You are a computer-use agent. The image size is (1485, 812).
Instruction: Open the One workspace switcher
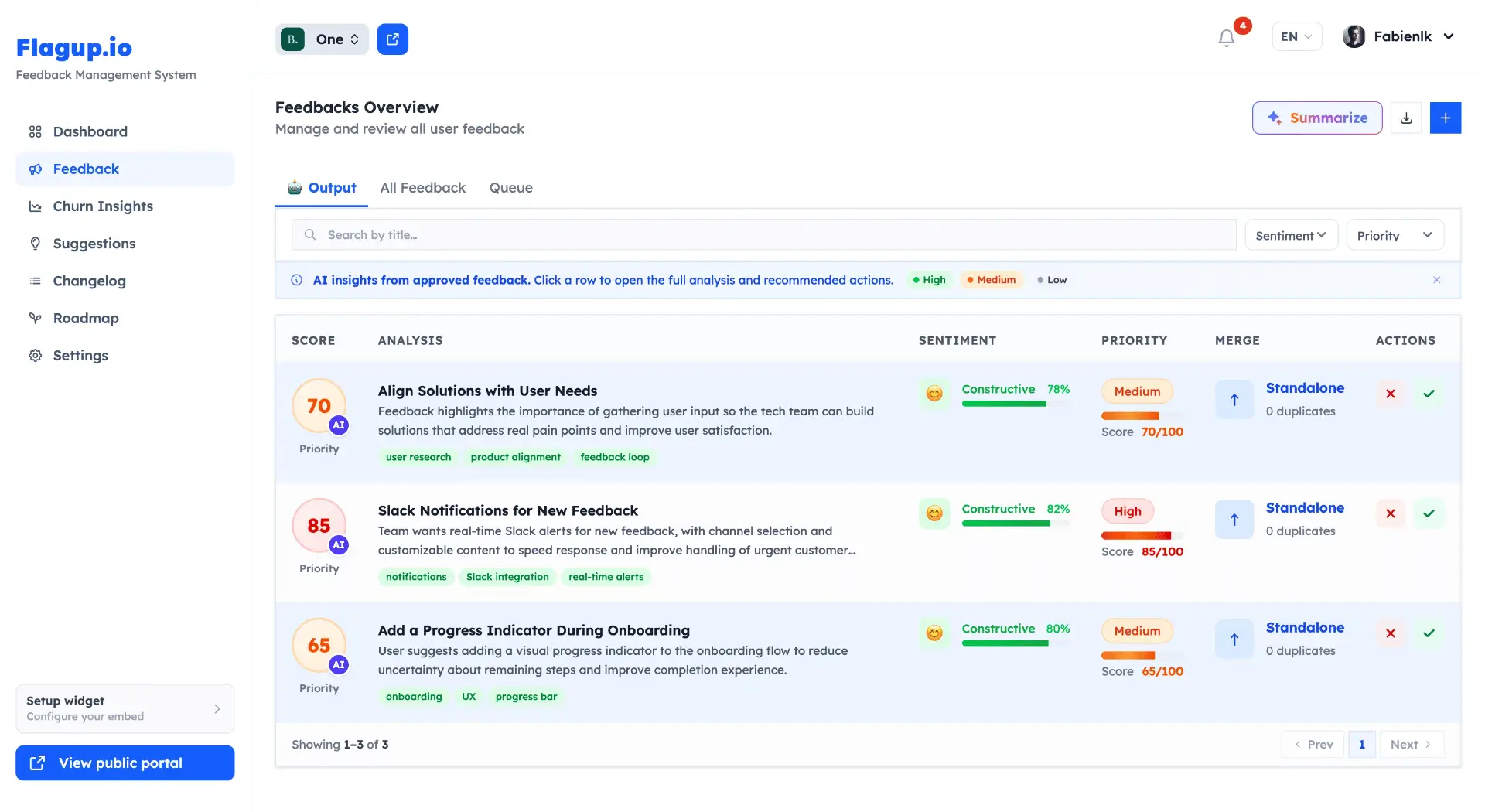pos(322,39)
